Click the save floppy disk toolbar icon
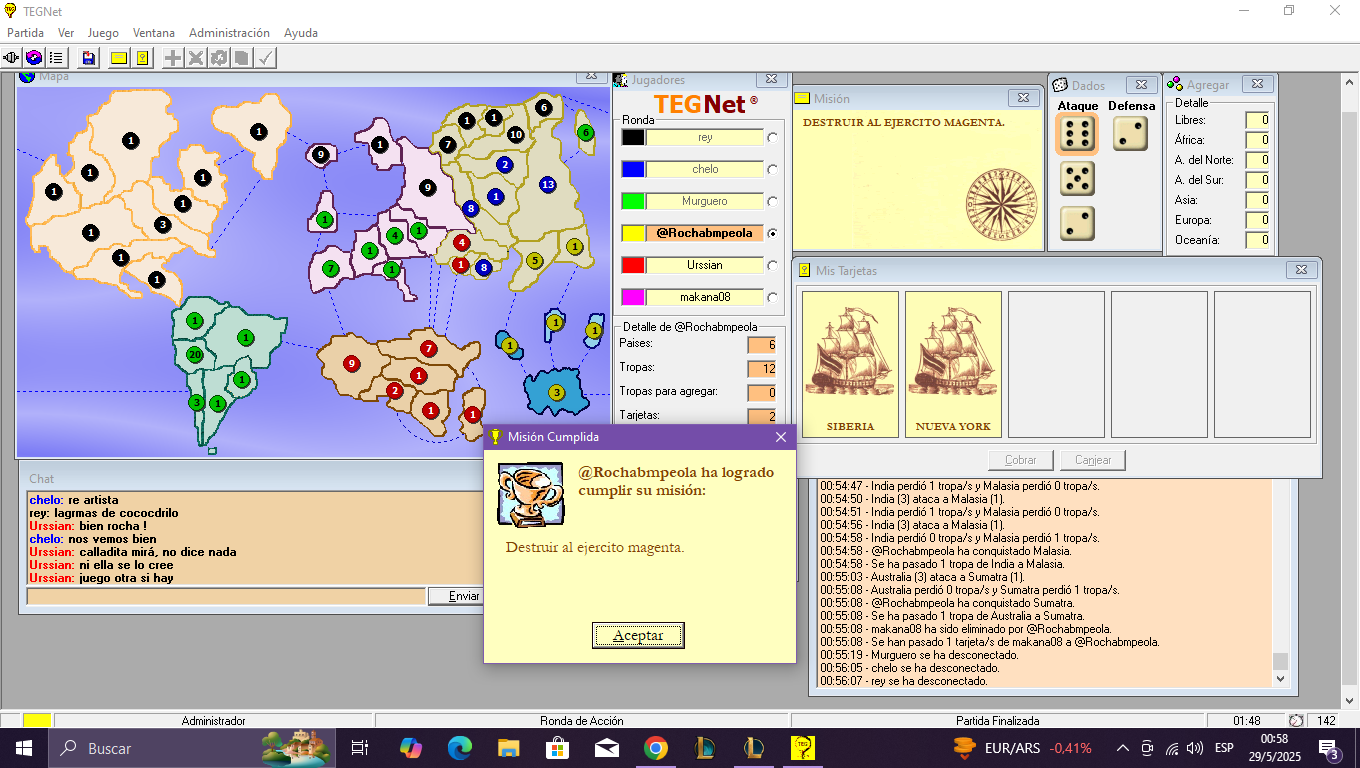 tap(89, 58)
